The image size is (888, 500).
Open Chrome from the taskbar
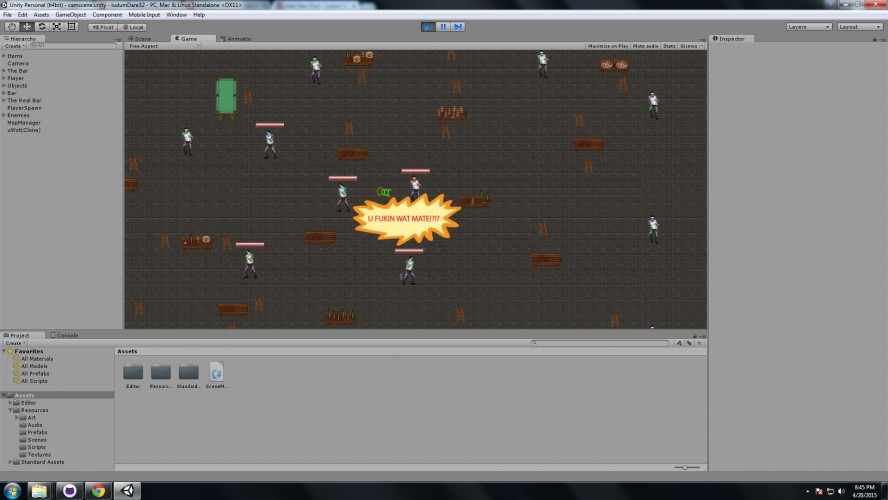coord(99,490)
